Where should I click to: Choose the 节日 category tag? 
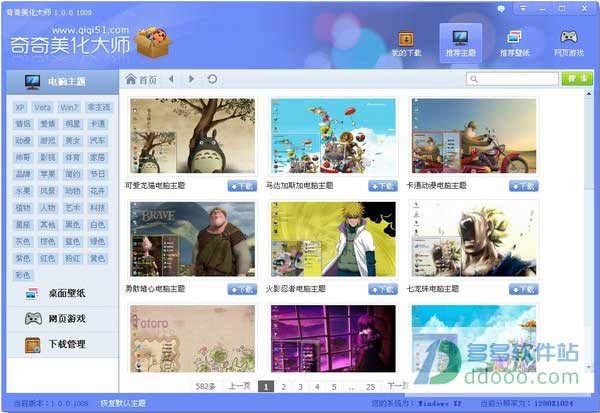(x=98, y=175)
